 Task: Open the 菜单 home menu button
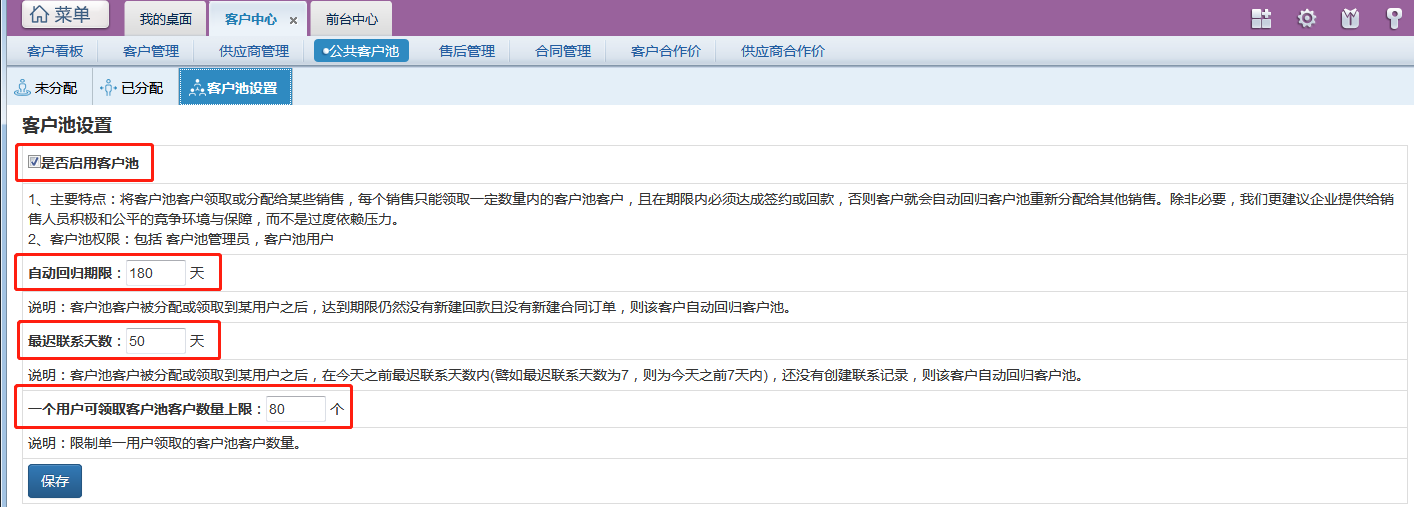pyautogui.click(x=66, y=15)
